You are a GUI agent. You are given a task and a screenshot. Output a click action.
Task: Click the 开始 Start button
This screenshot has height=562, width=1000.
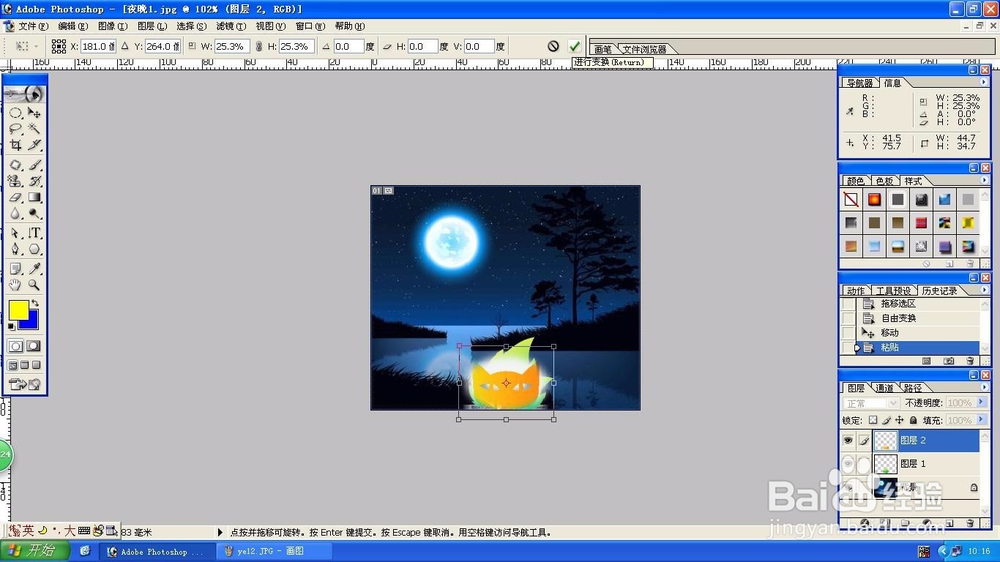(35, 551)
